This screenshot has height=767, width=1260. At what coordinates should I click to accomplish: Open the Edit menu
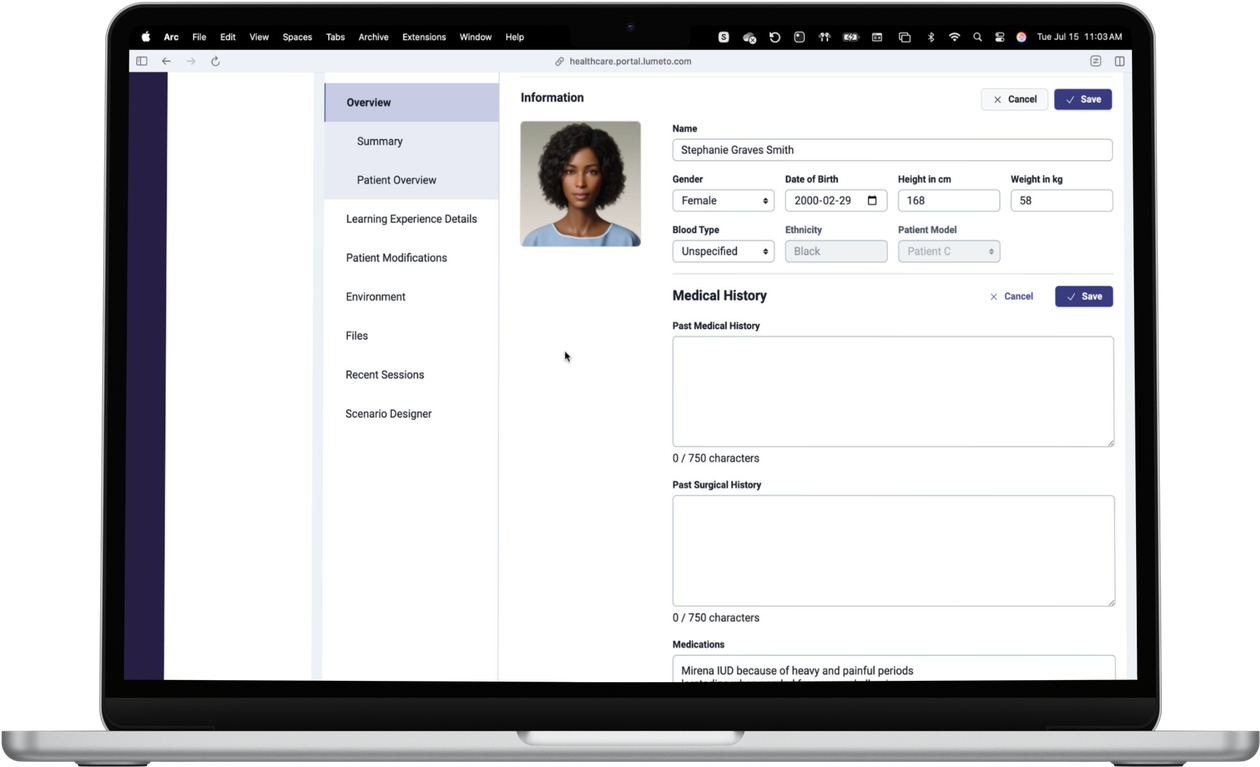click(228, 37)
